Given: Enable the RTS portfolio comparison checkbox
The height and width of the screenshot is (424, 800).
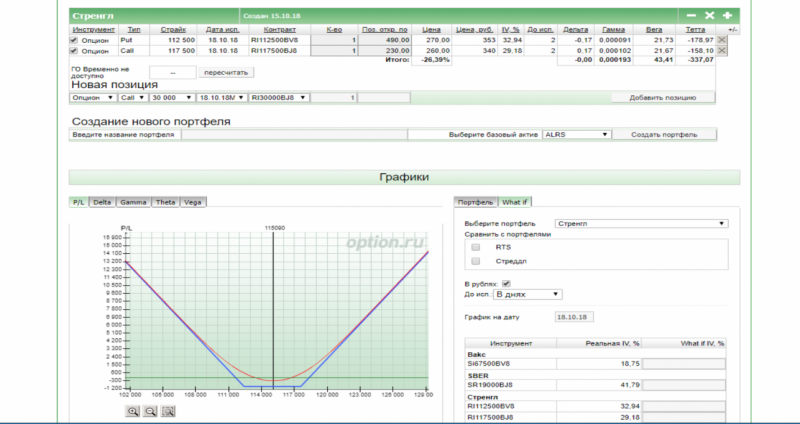Looking at the screenshot, I should point(476,246).
